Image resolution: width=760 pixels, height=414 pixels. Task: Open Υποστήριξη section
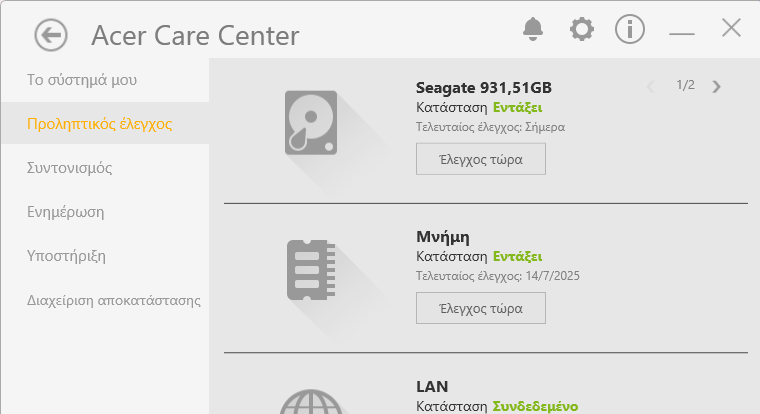coord(66,255)
